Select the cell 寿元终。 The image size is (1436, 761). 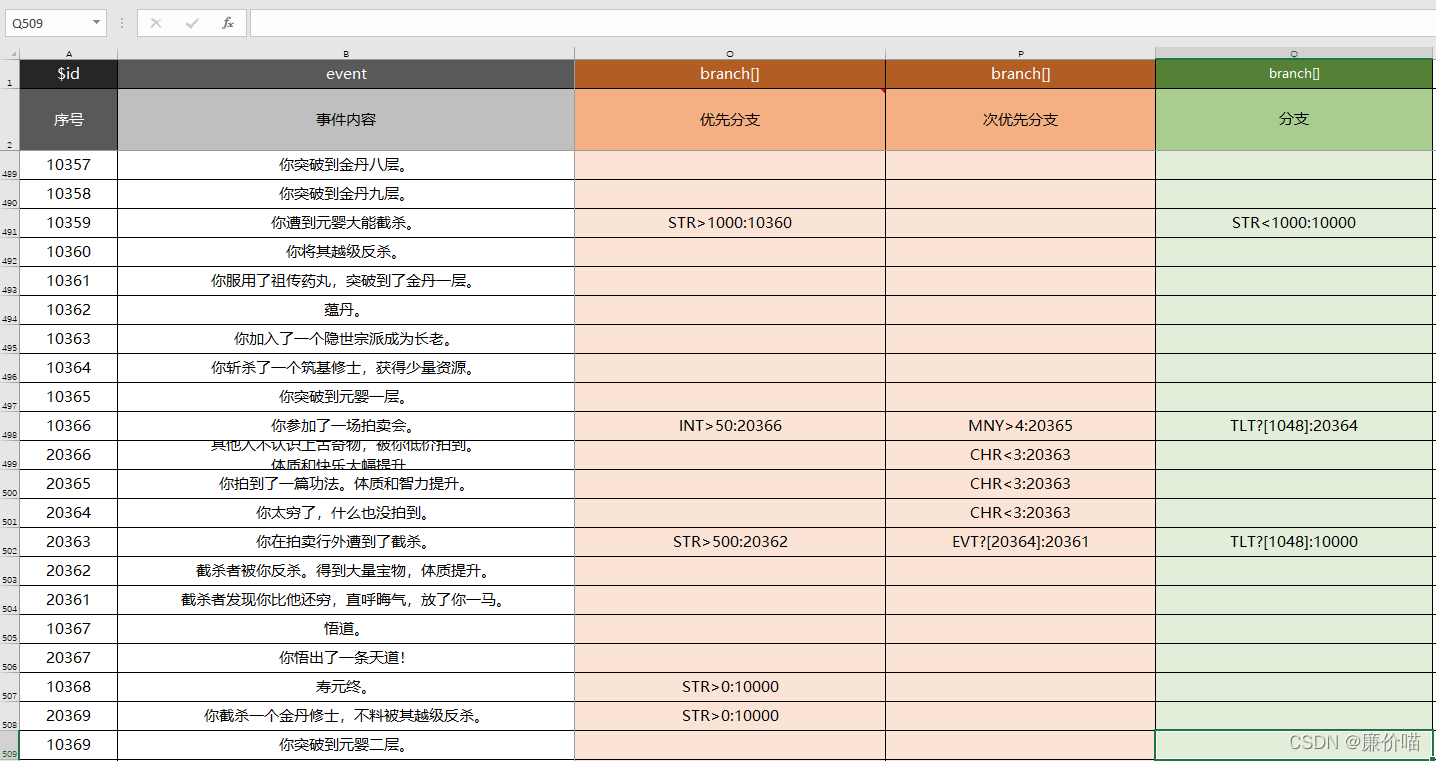[346, 687]
